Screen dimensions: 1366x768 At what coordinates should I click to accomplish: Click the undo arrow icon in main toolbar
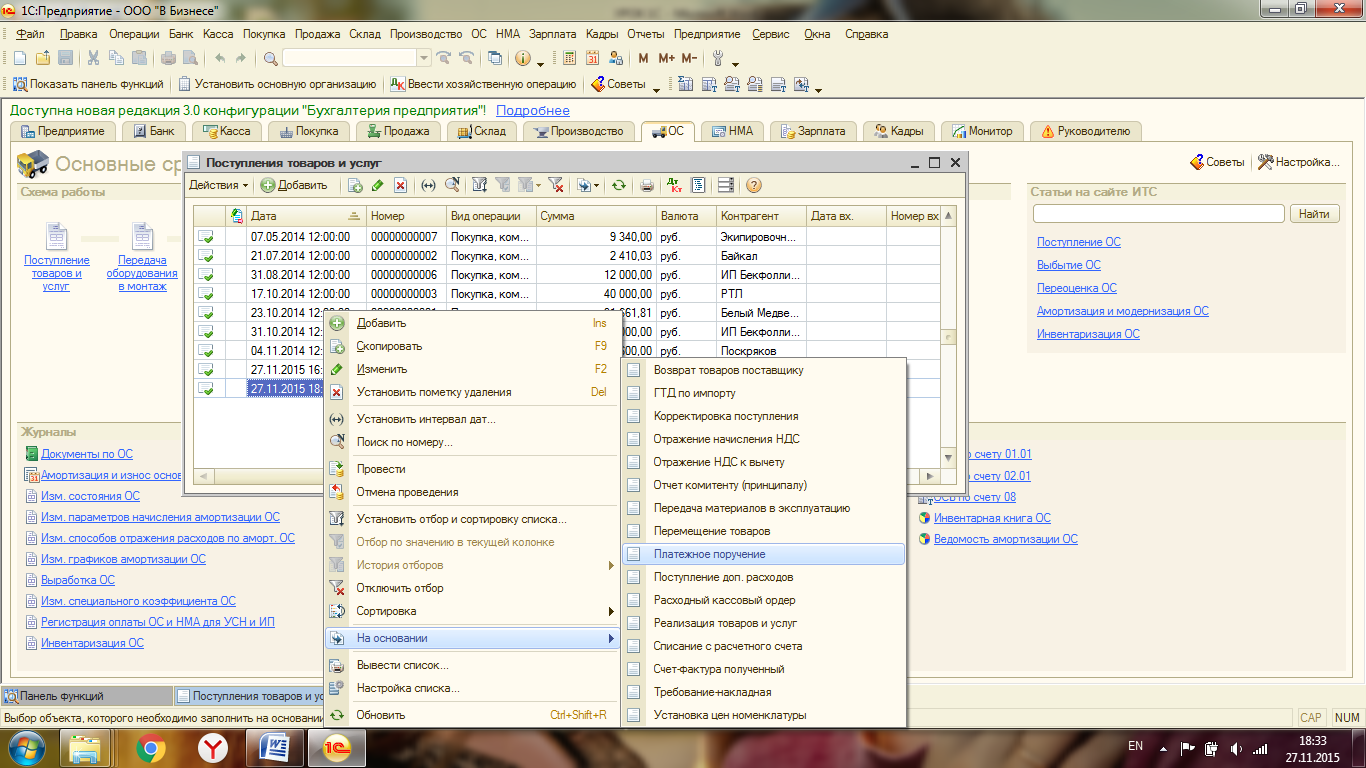coord(219,58)
